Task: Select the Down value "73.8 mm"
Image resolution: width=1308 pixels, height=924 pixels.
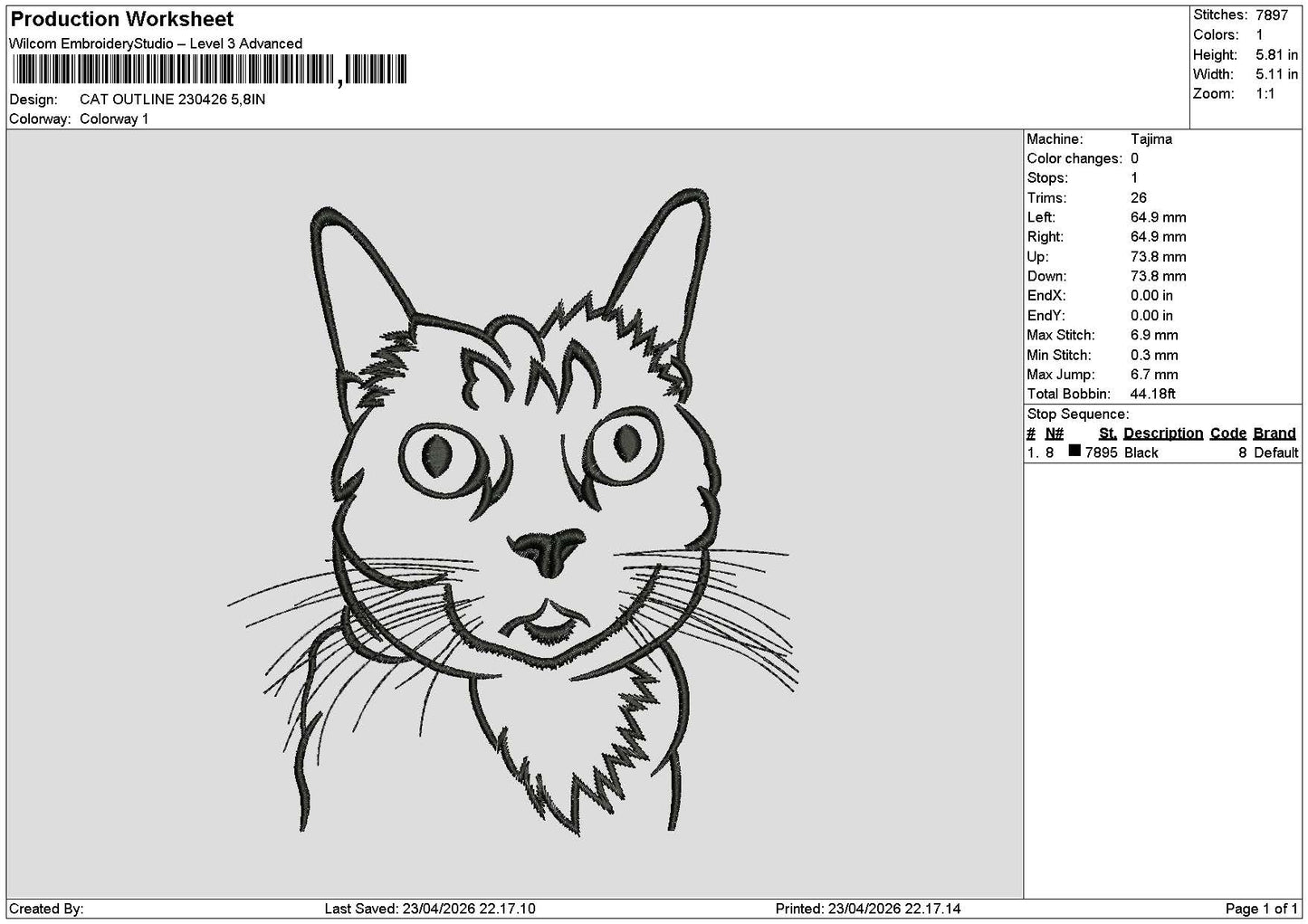Action: 1159,276
